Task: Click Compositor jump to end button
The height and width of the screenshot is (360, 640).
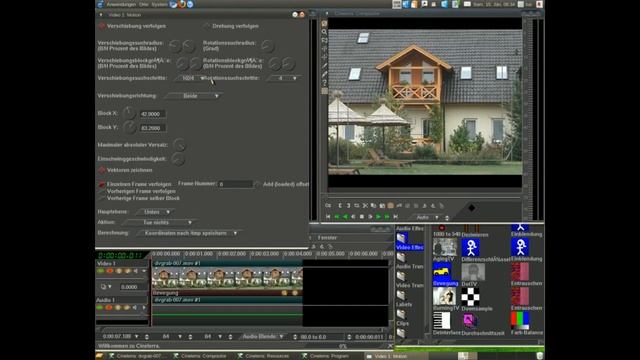Action: [395, 217]
